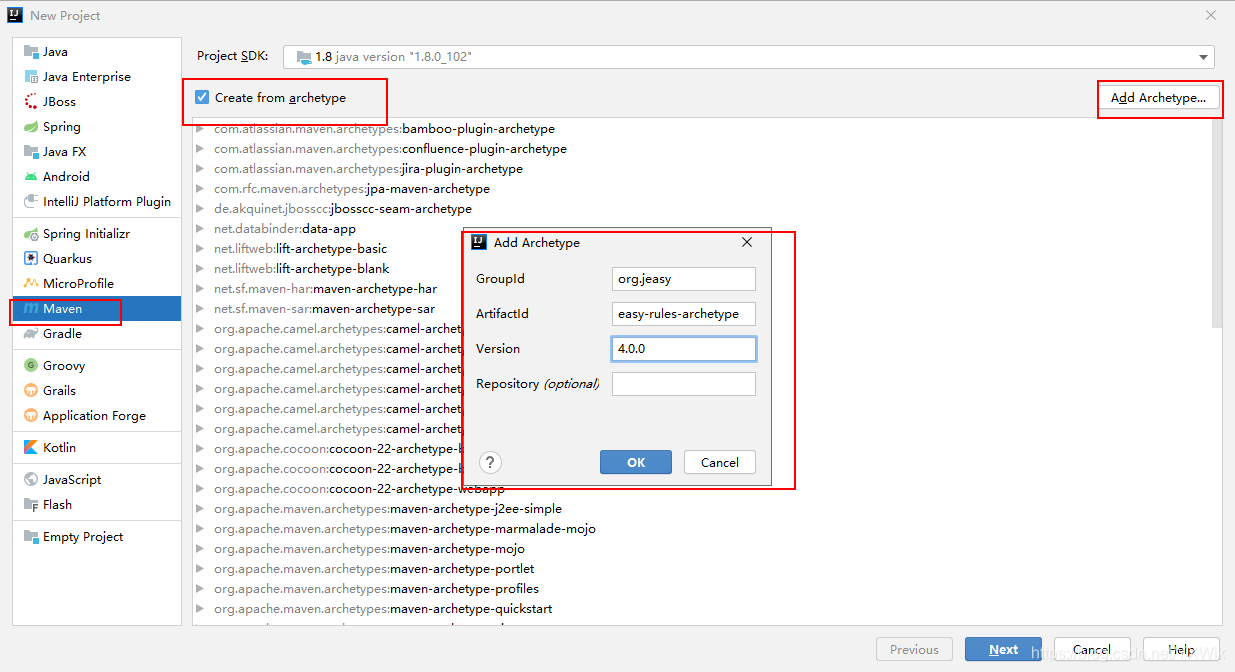Focus the GroupId input field
Image resolution: width=1235 pixels, height=672 pixels.
coord(684,279)
